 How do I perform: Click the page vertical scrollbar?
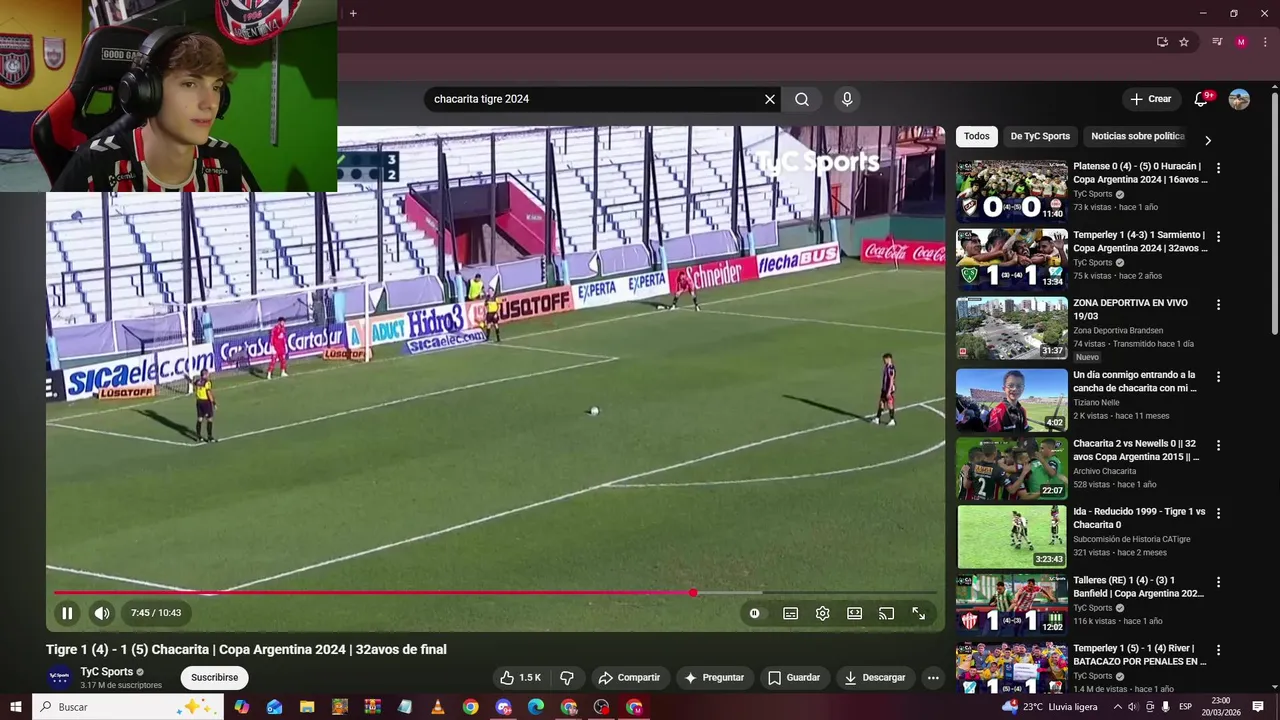pos(1275,212)
